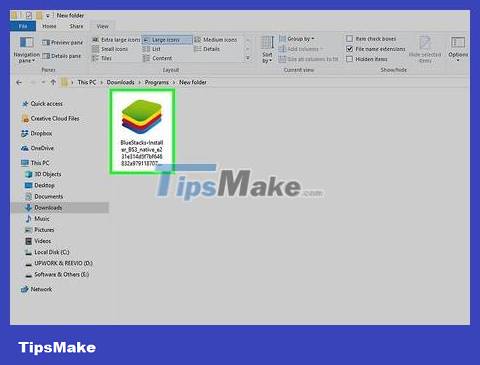Viewport: 480px width, 365px height.
Task: Expand the layout gallery more arrow
Action: [x=248, y=58]
